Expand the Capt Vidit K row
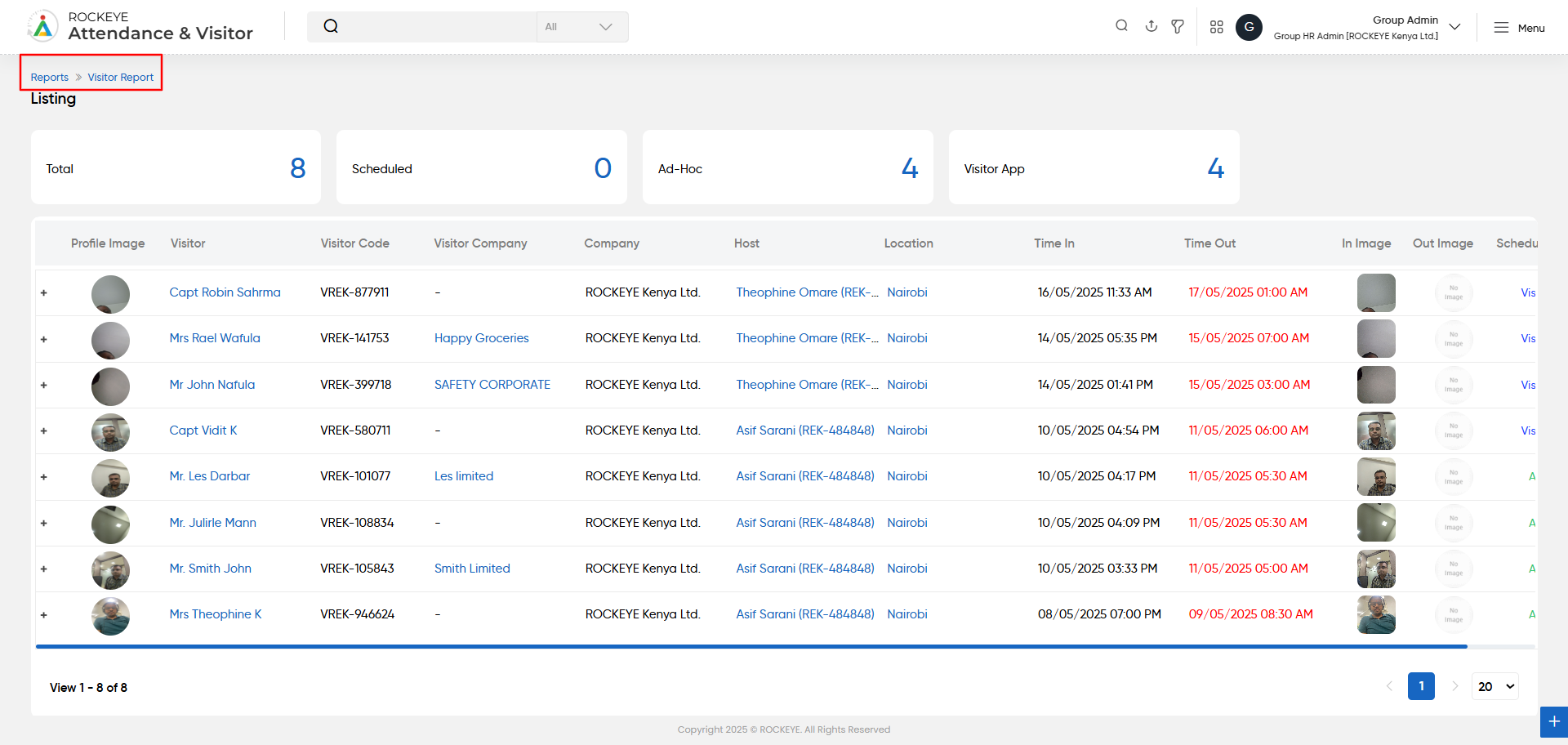 [x=44, y=430]
